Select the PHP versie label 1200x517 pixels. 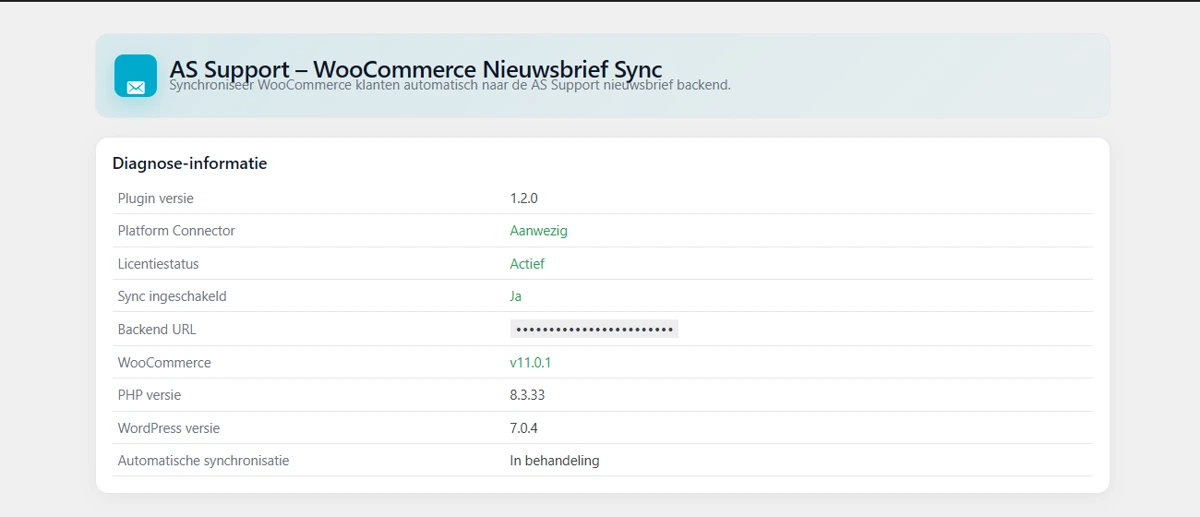(x=149, y=395)
